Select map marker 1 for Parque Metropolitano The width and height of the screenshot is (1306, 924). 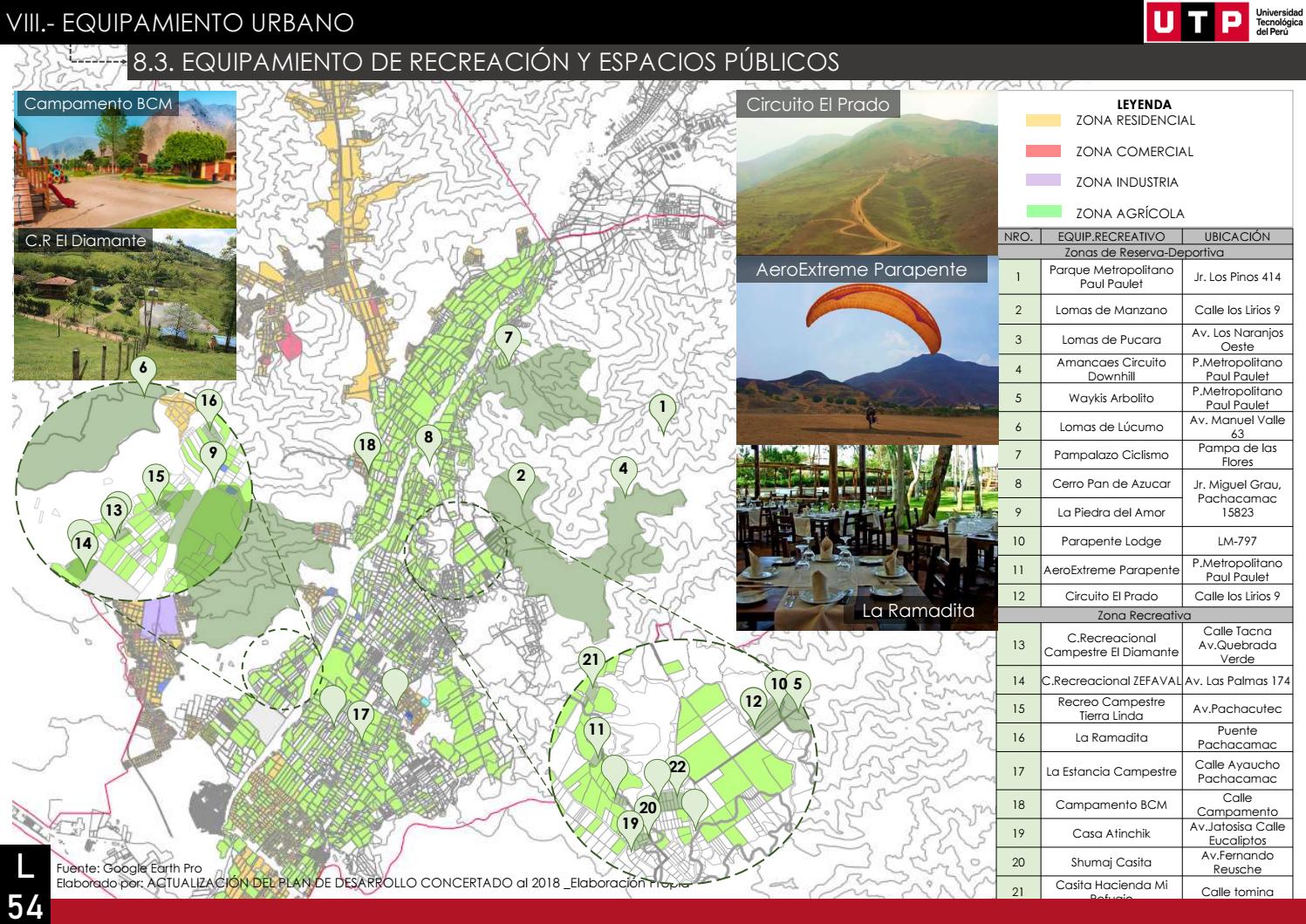(x=662, y=405)
